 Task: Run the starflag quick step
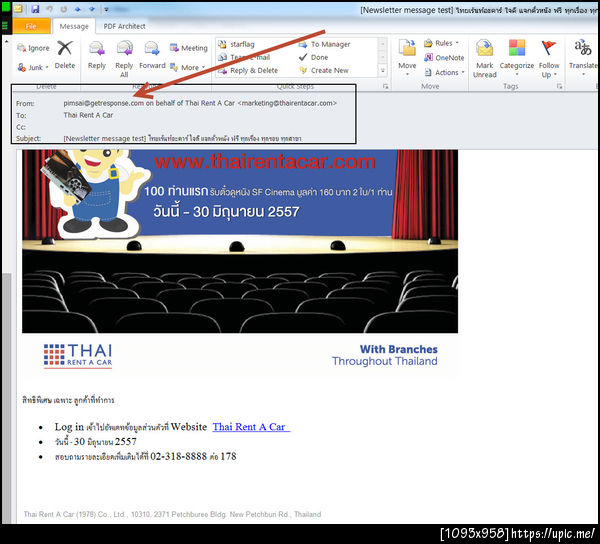click(x=236, y=44)
